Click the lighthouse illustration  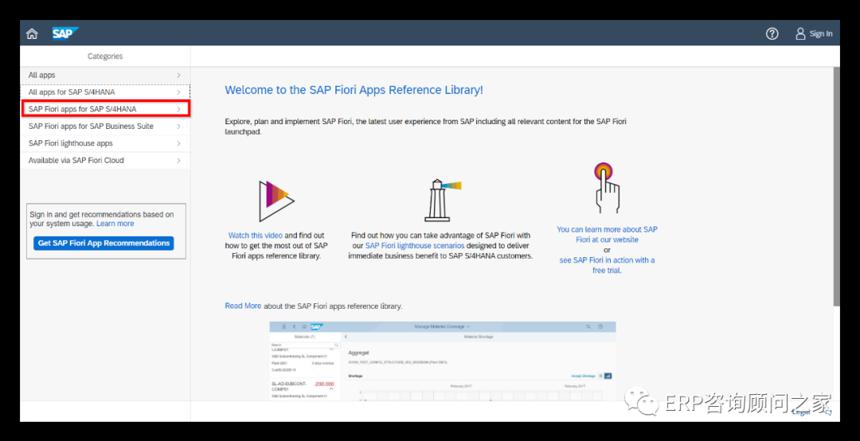[x=442, y=200]
